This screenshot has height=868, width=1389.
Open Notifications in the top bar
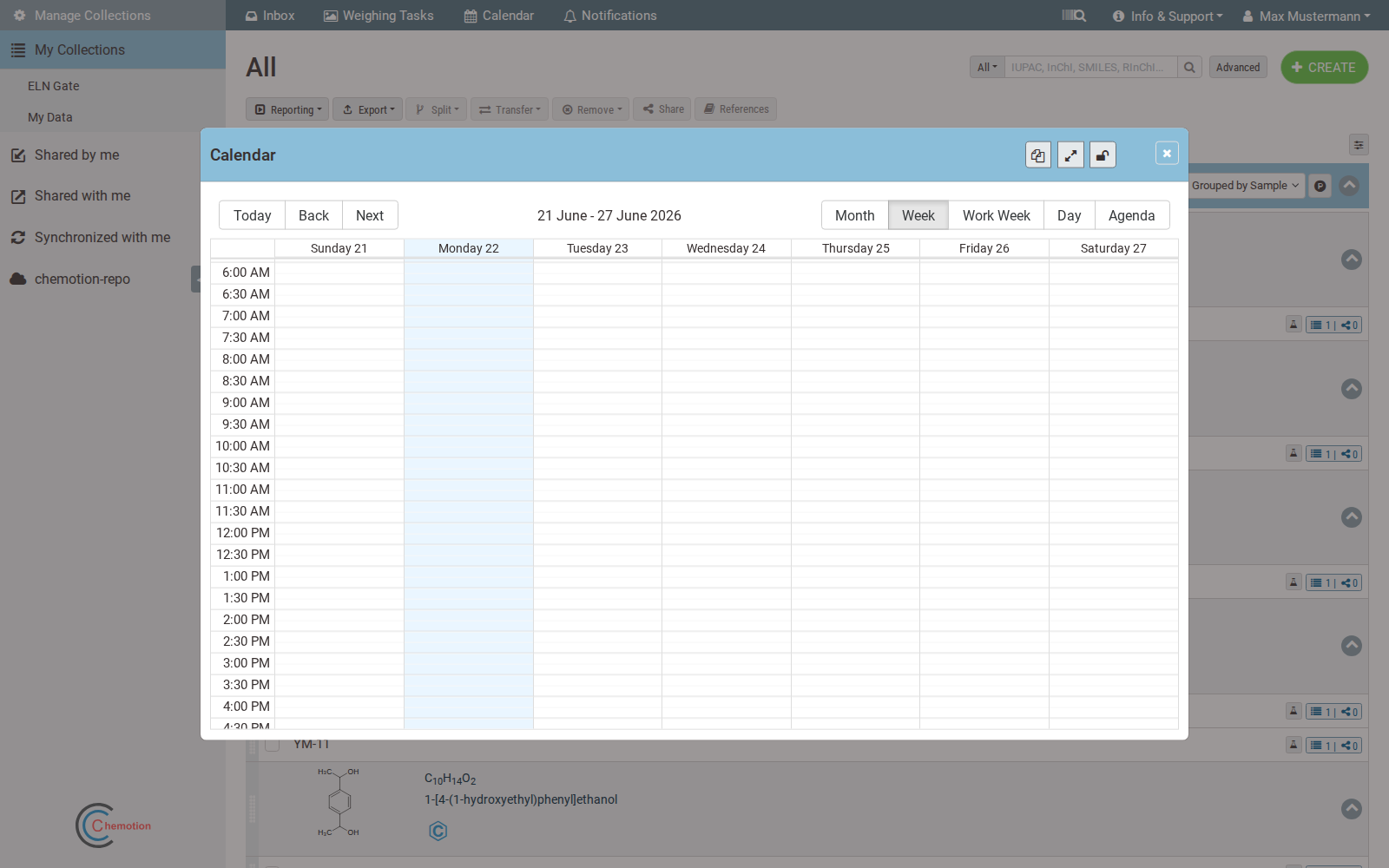click(610, 16)
